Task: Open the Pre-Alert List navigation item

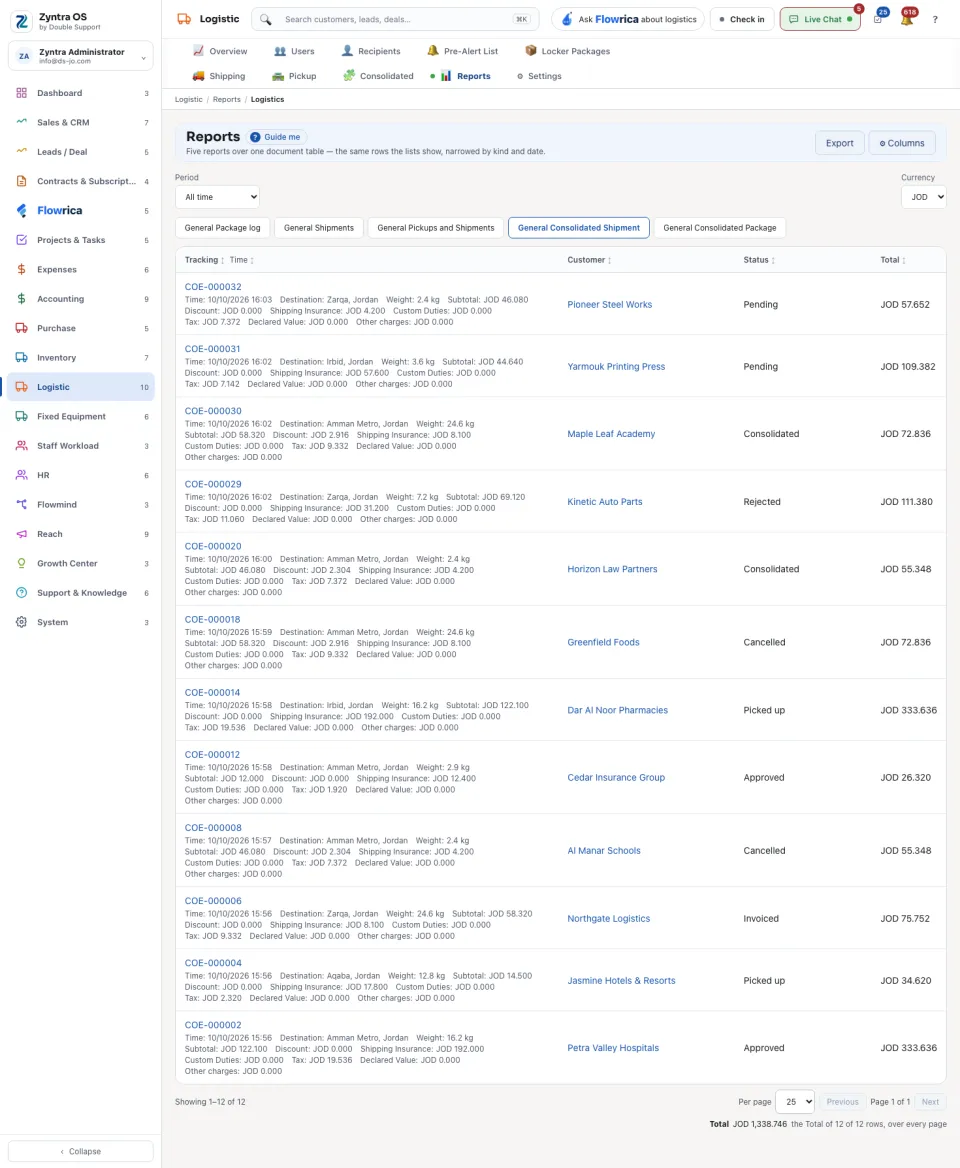Action: click(462, 51)
